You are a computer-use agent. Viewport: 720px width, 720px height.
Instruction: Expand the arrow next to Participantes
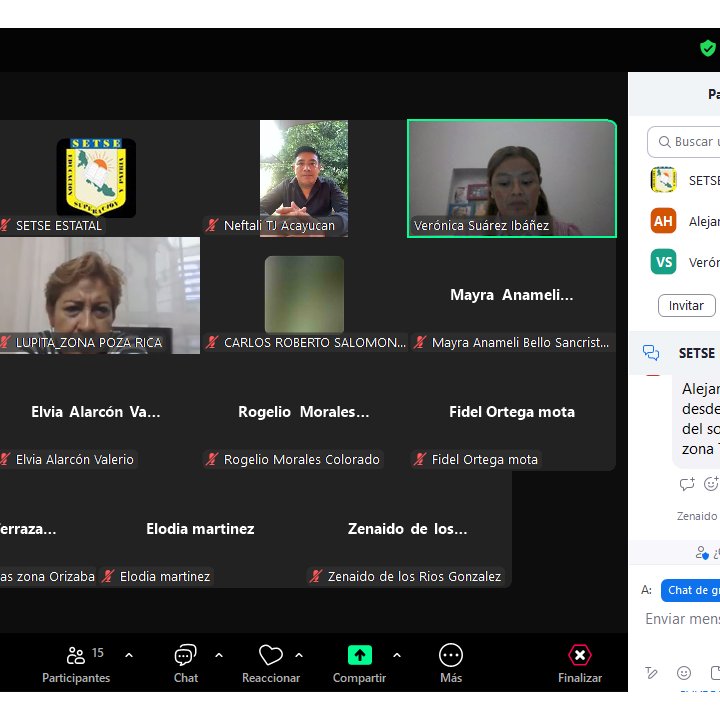pyautogui.click(x=129, y=655)
